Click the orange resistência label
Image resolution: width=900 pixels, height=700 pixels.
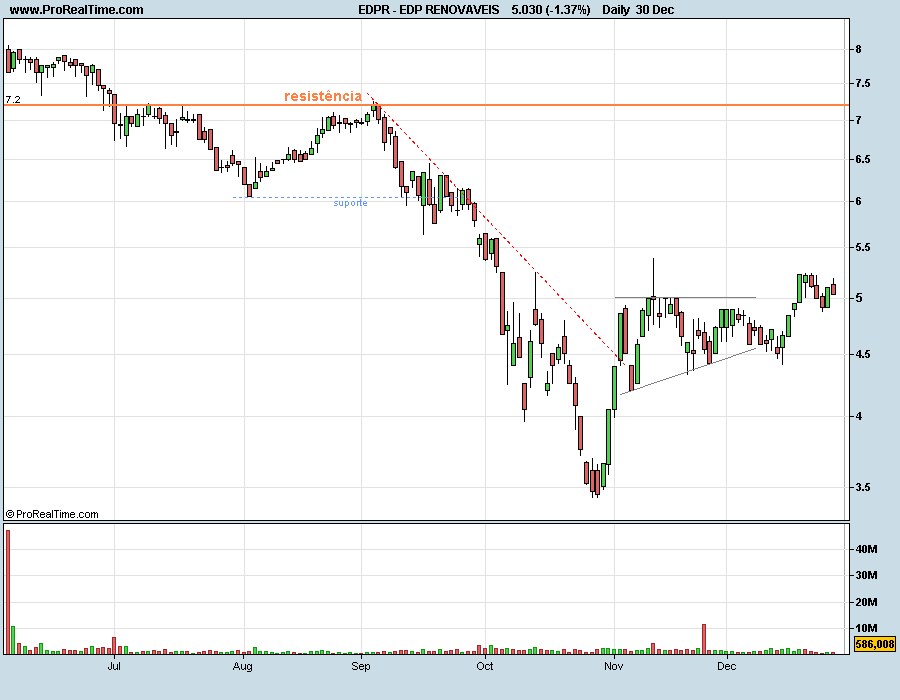point(323,96)
